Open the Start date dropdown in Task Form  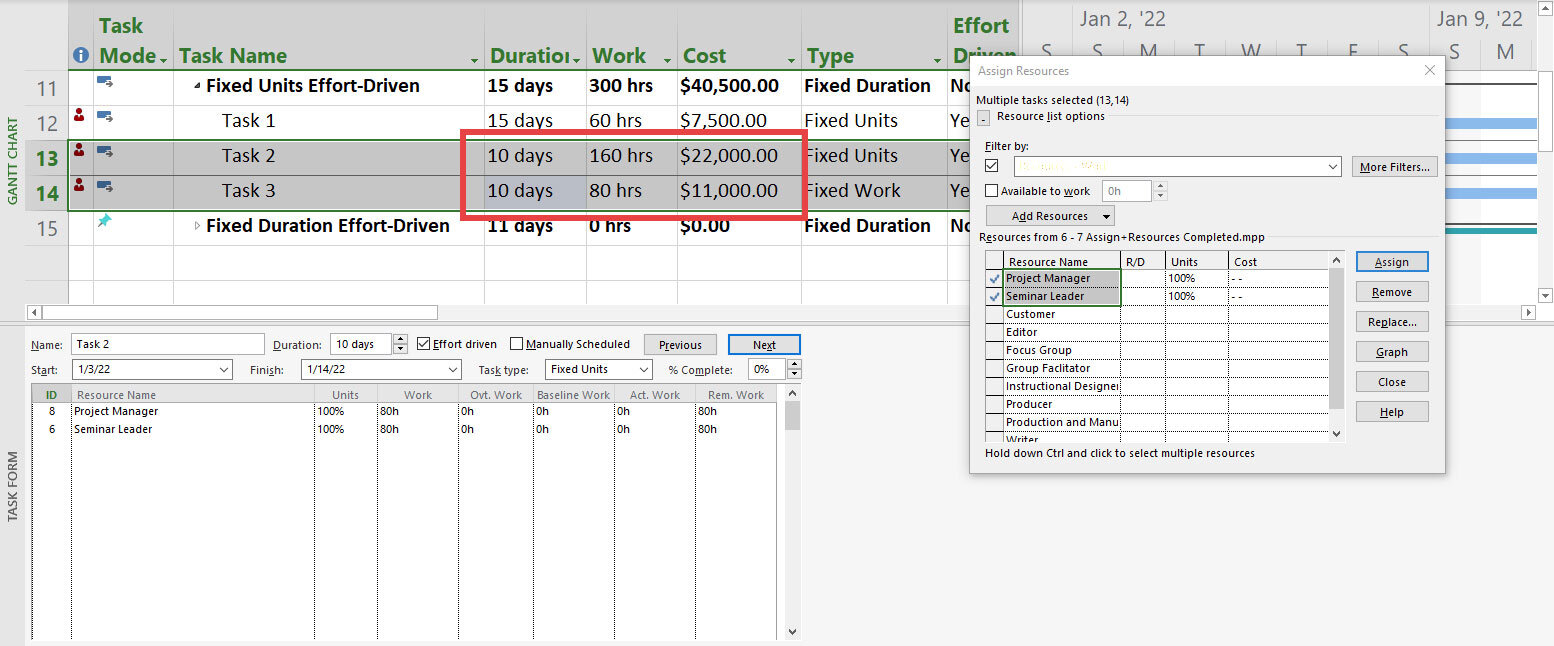(223, 370)
